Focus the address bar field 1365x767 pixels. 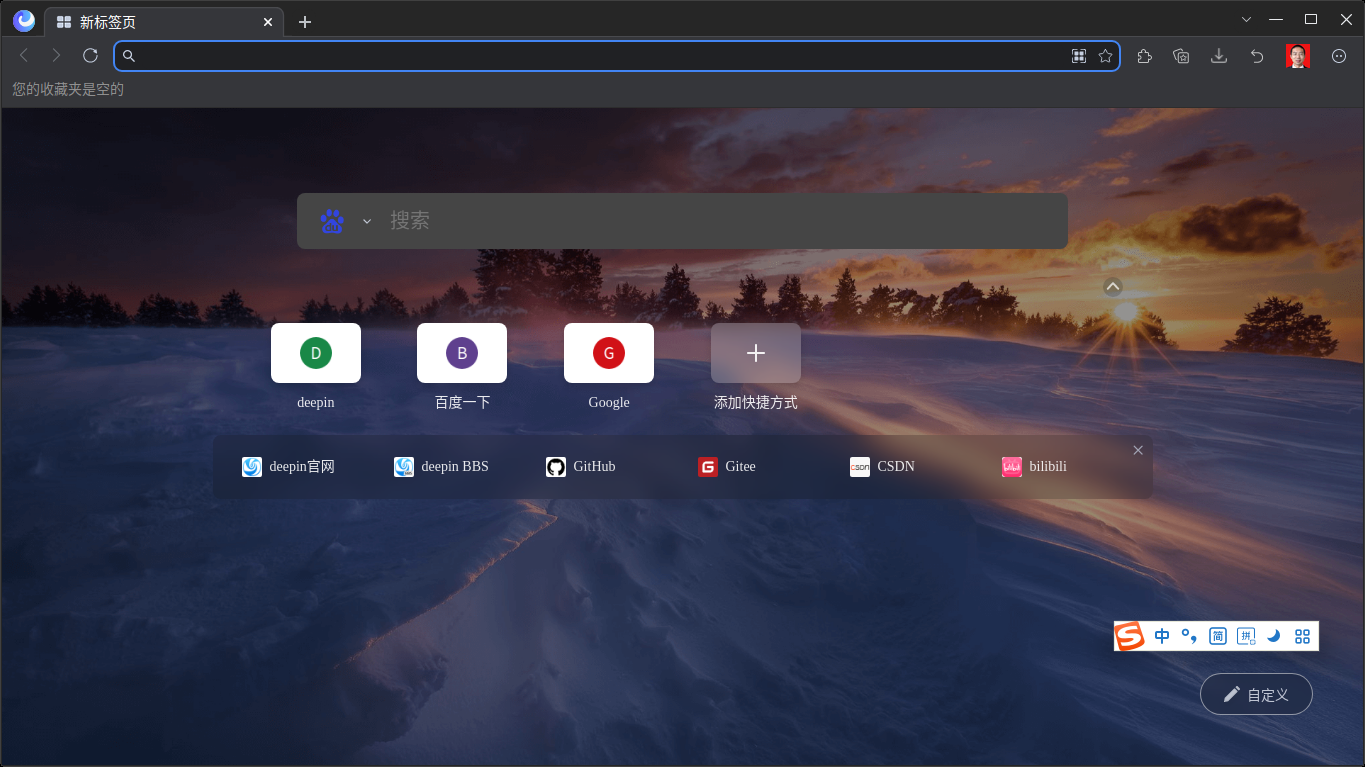pos(617,56)
